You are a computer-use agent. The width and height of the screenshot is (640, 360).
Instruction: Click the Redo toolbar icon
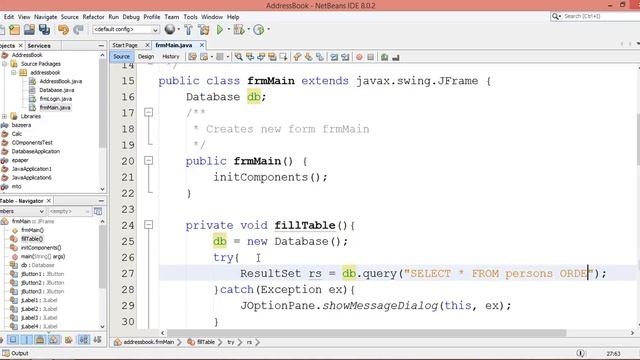(x=78, y=30)
